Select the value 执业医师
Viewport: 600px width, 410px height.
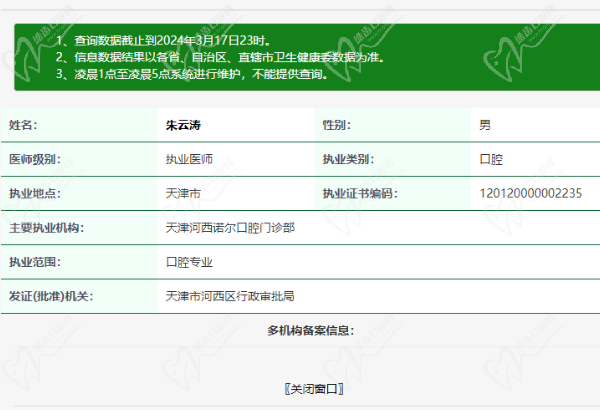click(x=189, y=159)
